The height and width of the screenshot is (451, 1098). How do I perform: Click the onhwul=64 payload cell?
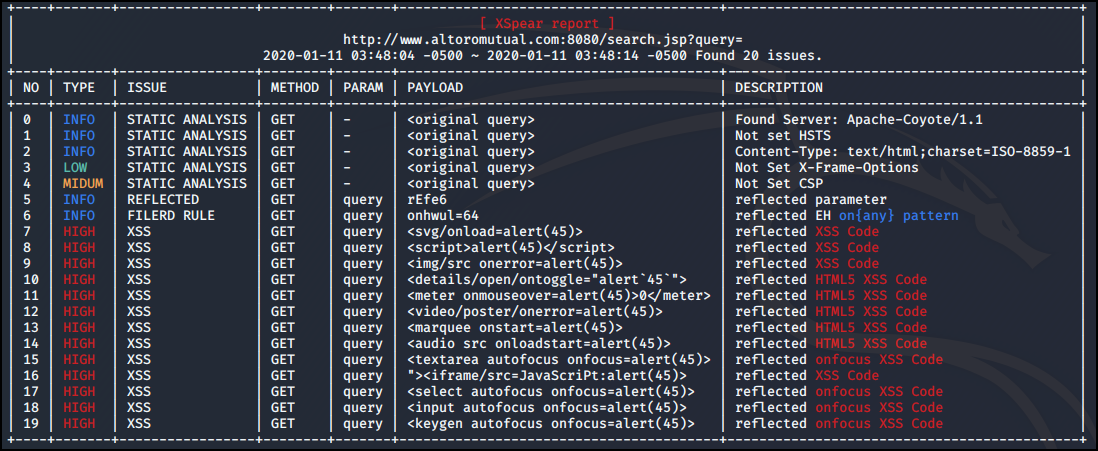click(443, 216)
